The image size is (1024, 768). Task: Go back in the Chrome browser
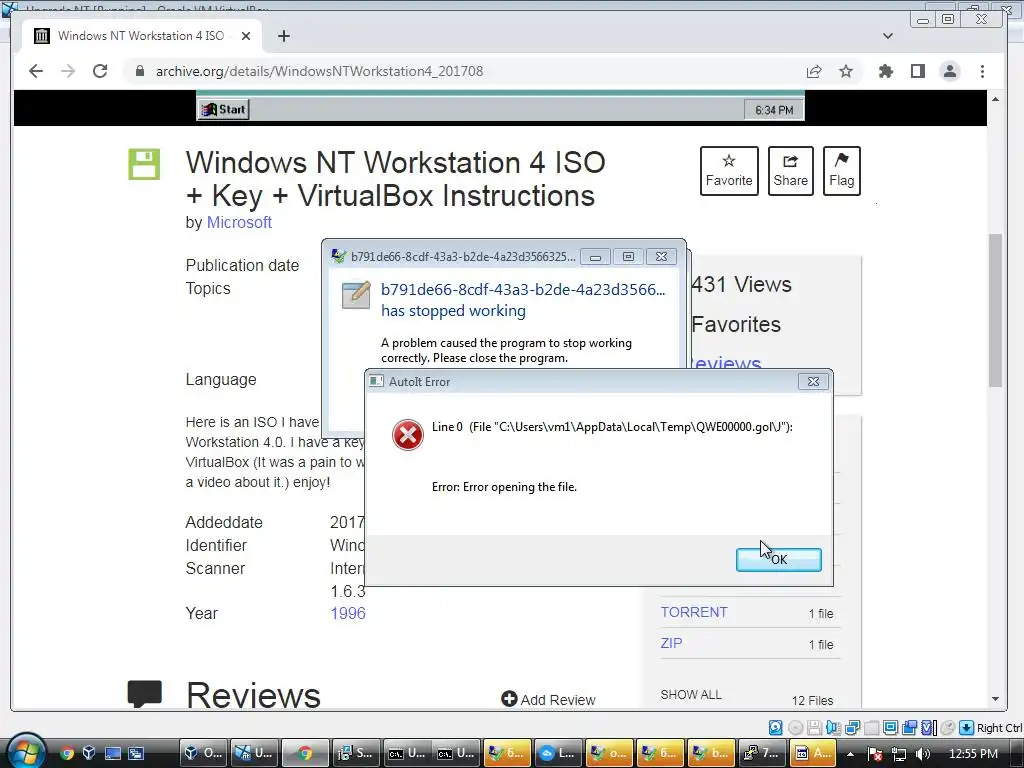36,71
